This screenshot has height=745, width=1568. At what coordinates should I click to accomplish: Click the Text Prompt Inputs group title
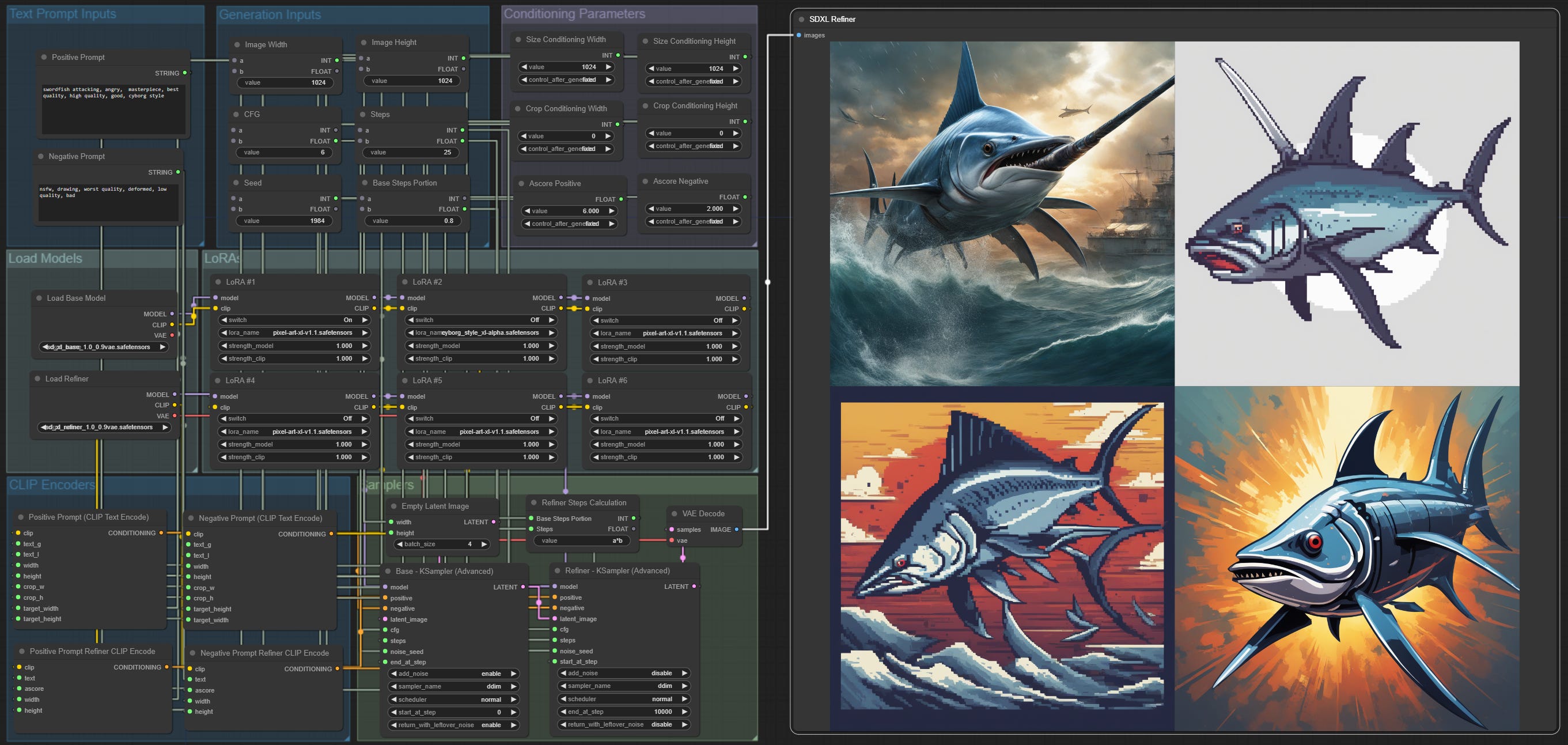(63, 14)
